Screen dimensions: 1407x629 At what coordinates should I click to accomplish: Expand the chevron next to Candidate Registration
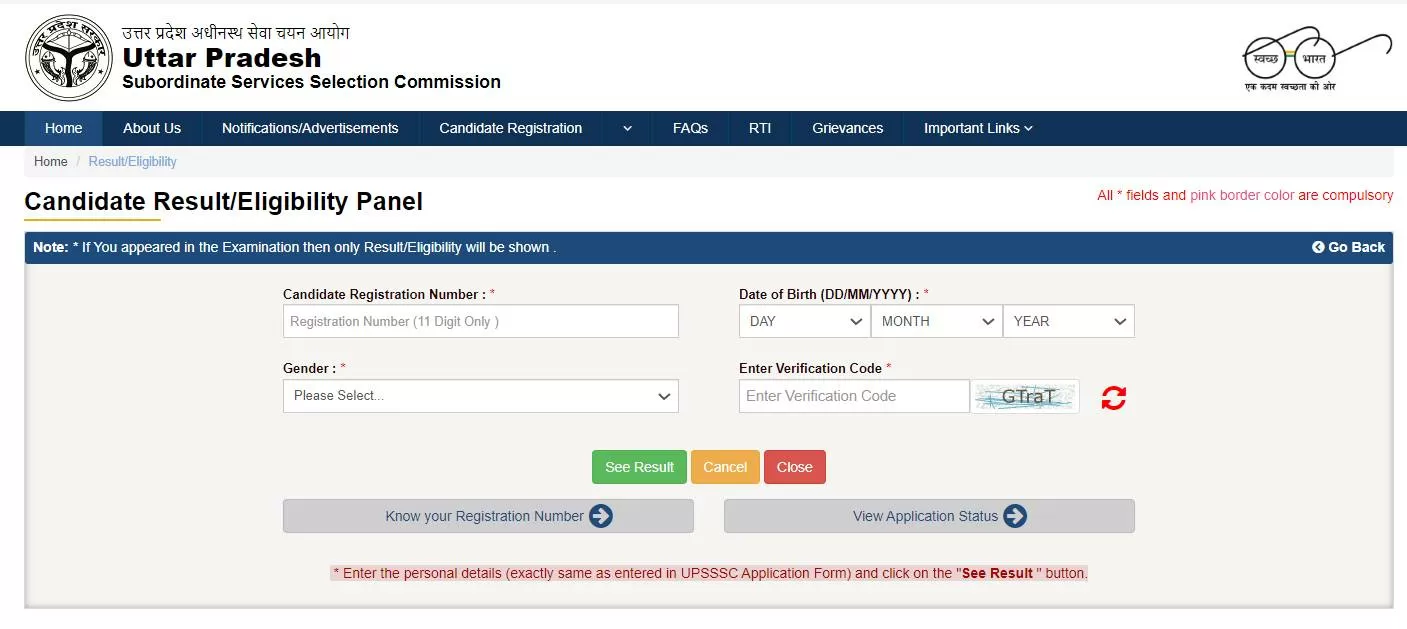pos(627,128)
